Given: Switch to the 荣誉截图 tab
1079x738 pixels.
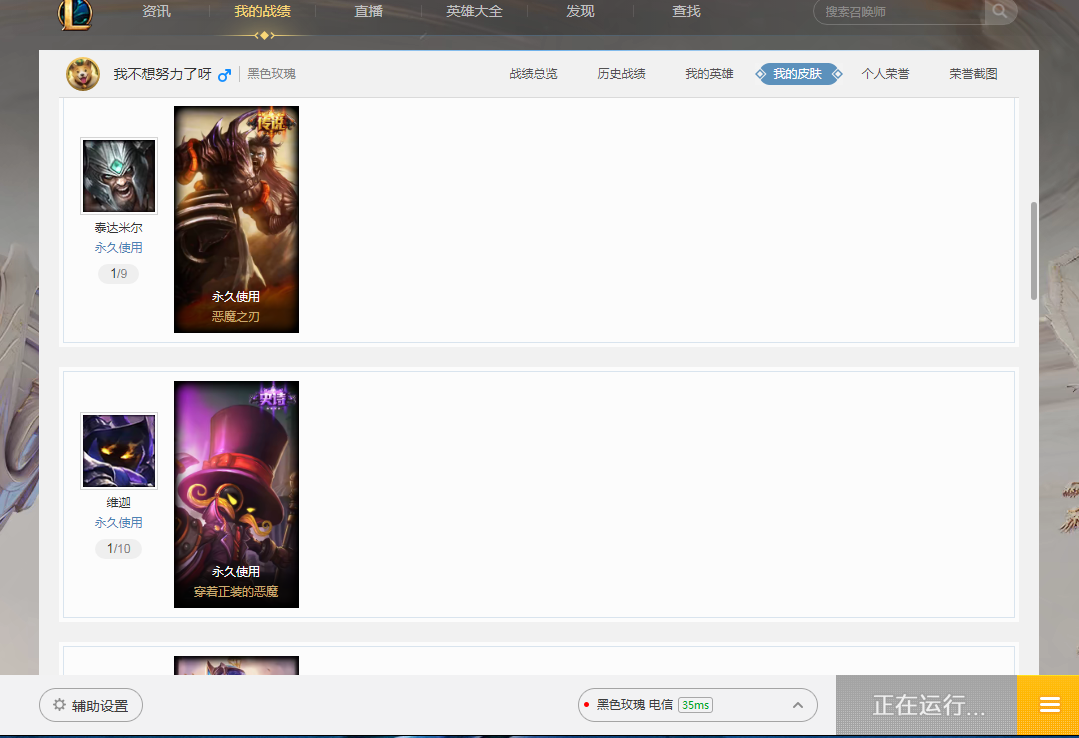Looking at the screenshot, I should click(974, 74).
